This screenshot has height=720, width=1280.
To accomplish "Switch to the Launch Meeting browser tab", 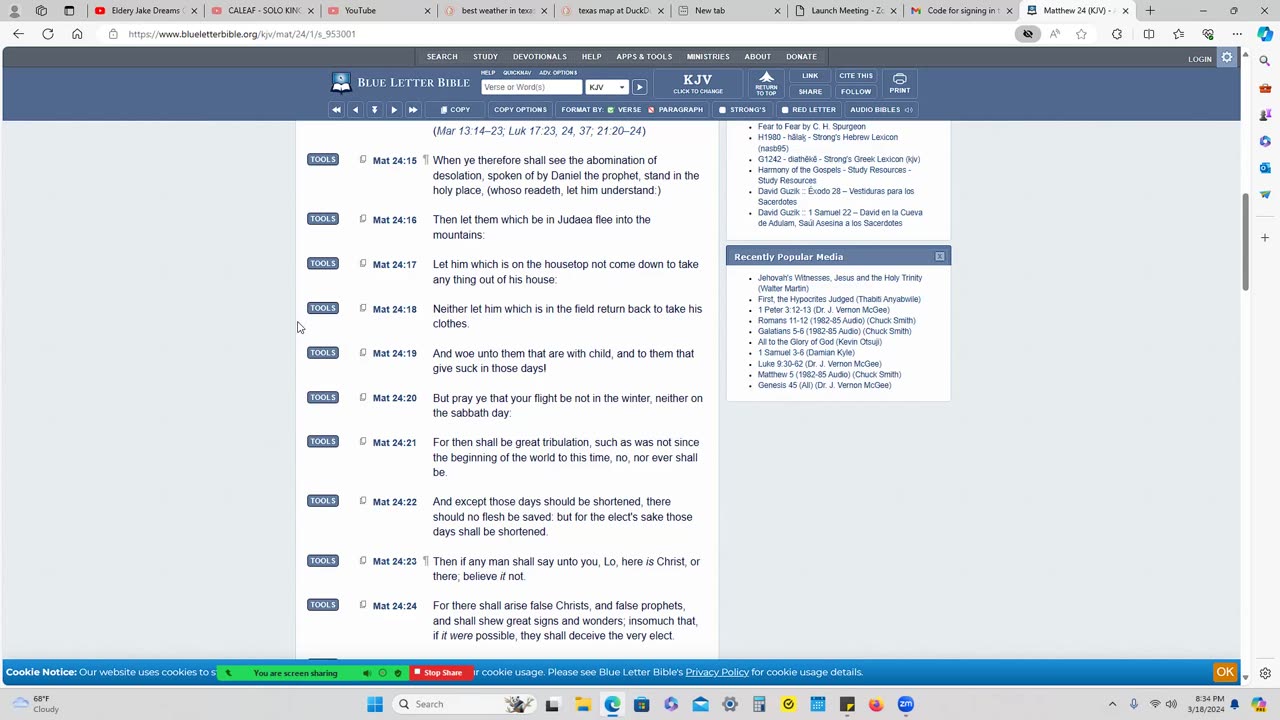I will [847, 11].
